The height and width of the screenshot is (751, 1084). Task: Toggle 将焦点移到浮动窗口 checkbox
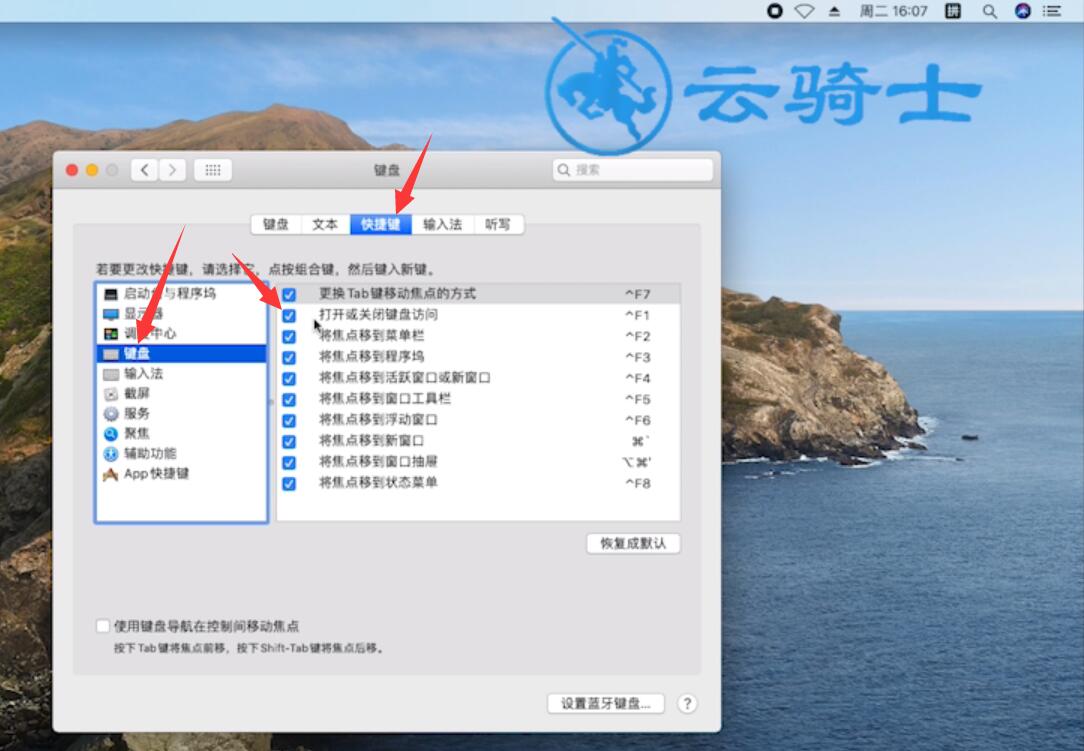click(289, 420)
